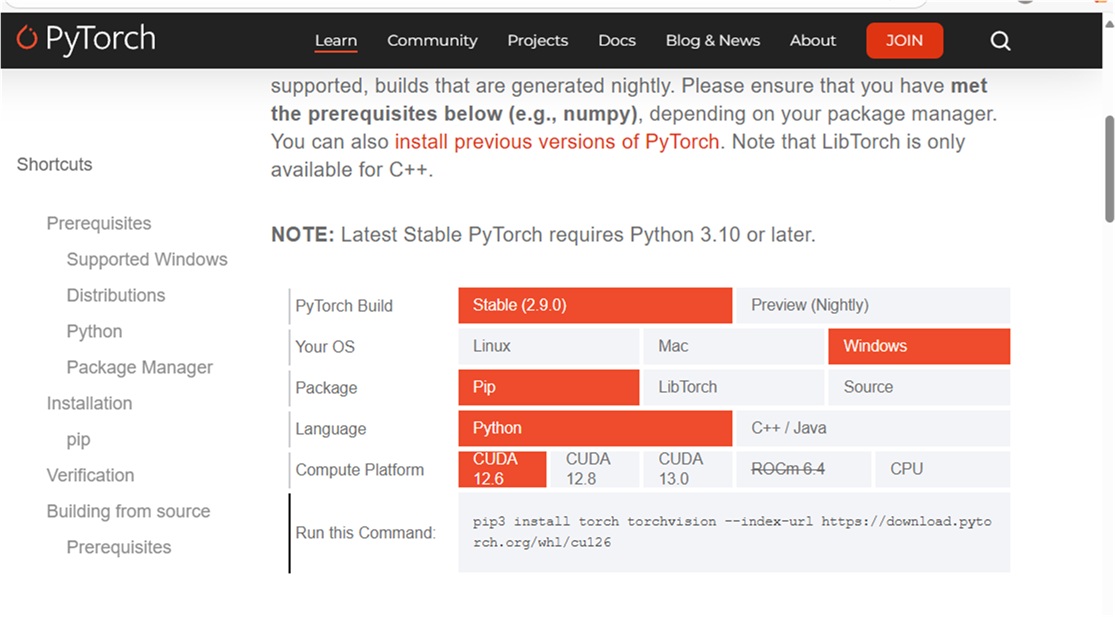Open the search magnifier icon
This screenshot has height=617, width=1115.
point(1000,41)
